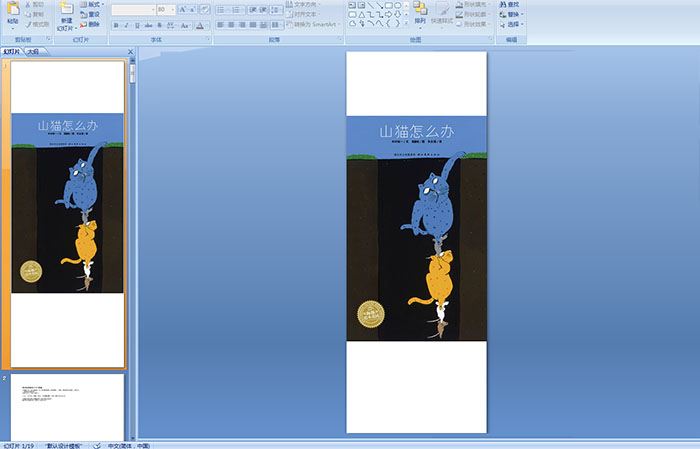This screenshot has width=700, height=449.
Task: Open the font name combo box
Action: (x=133, y=9)
